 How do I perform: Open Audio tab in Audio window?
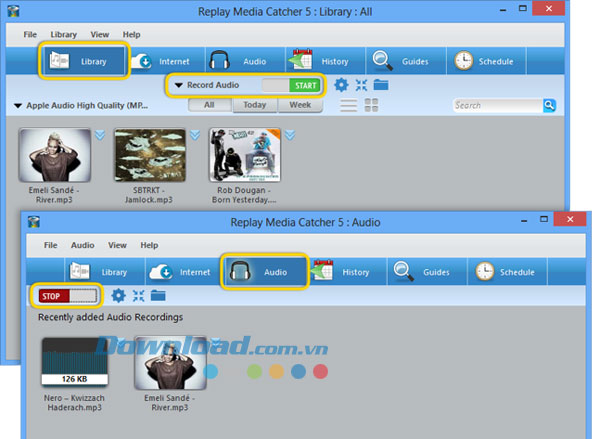[265, 272]
